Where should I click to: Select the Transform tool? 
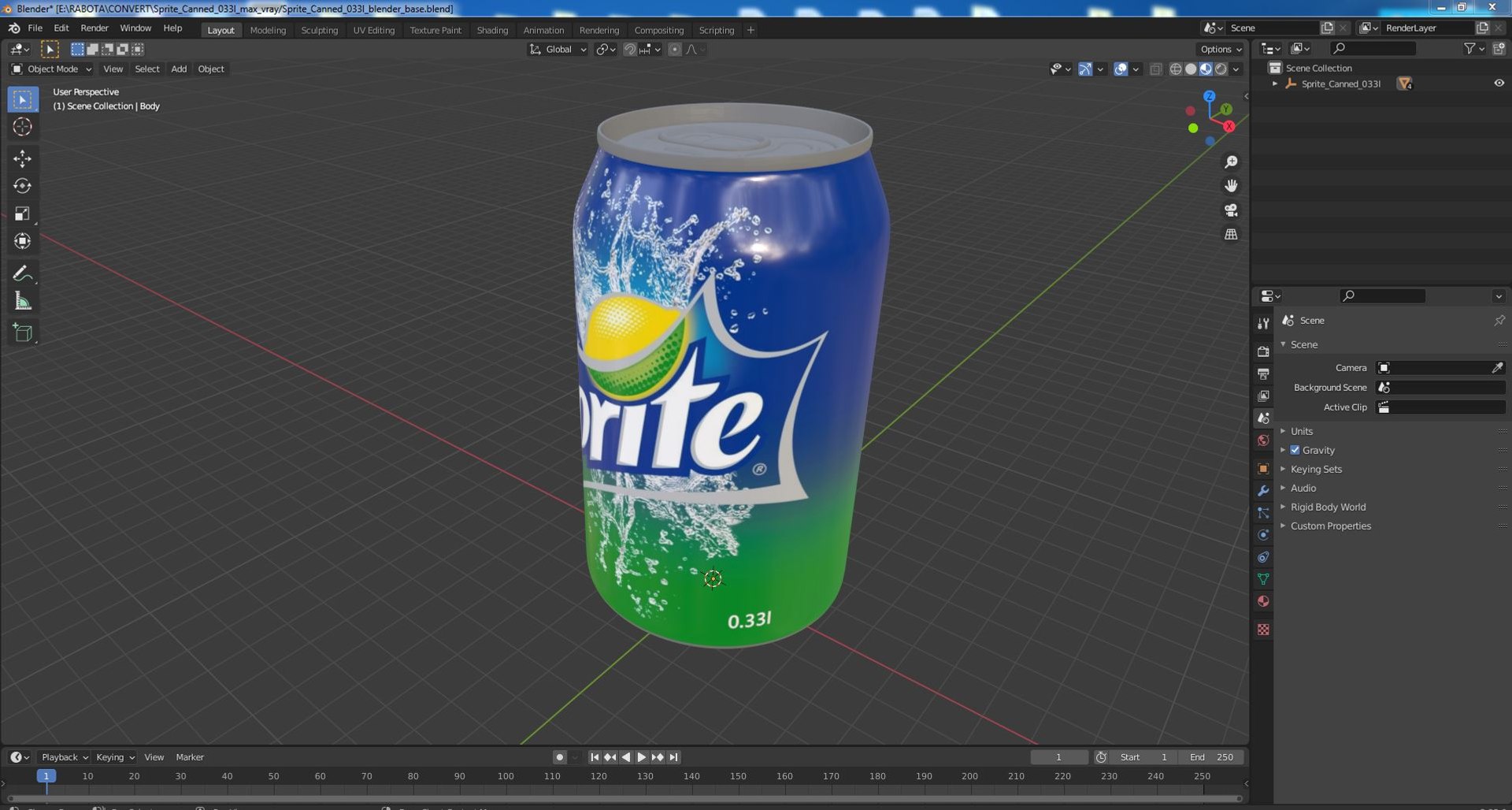(22, 241)
